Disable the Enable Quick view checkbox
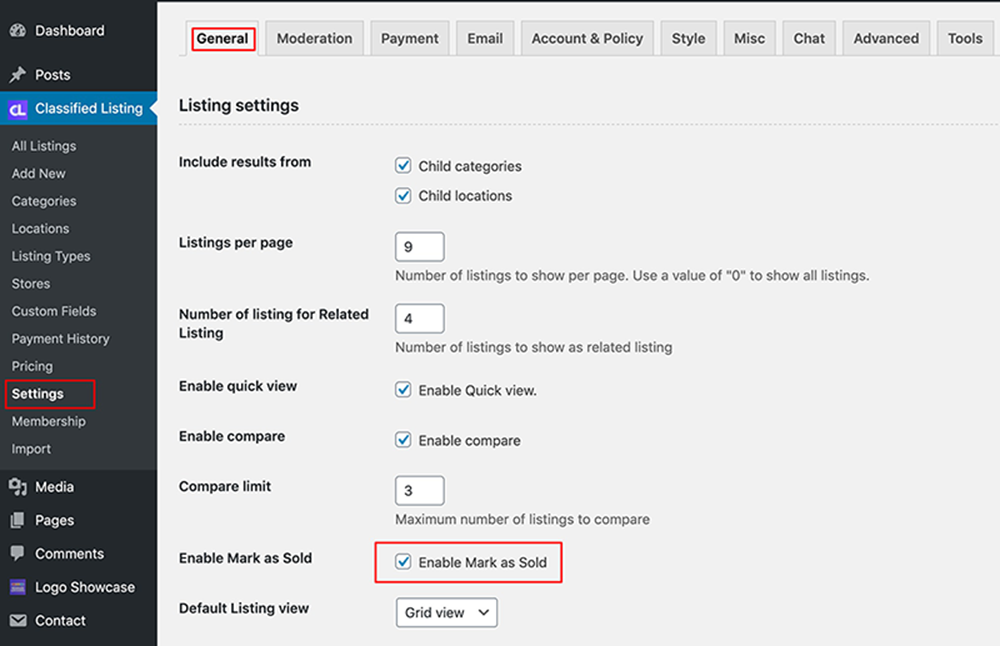1000x646 pixels. point(403,390)
